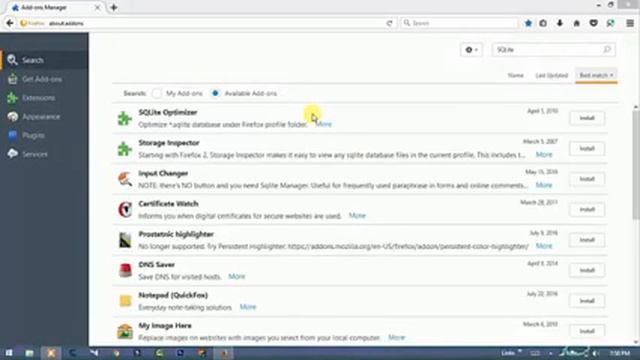Open the More link for My Image Here
Screen dimensions: 640x360
click(396, 338)
